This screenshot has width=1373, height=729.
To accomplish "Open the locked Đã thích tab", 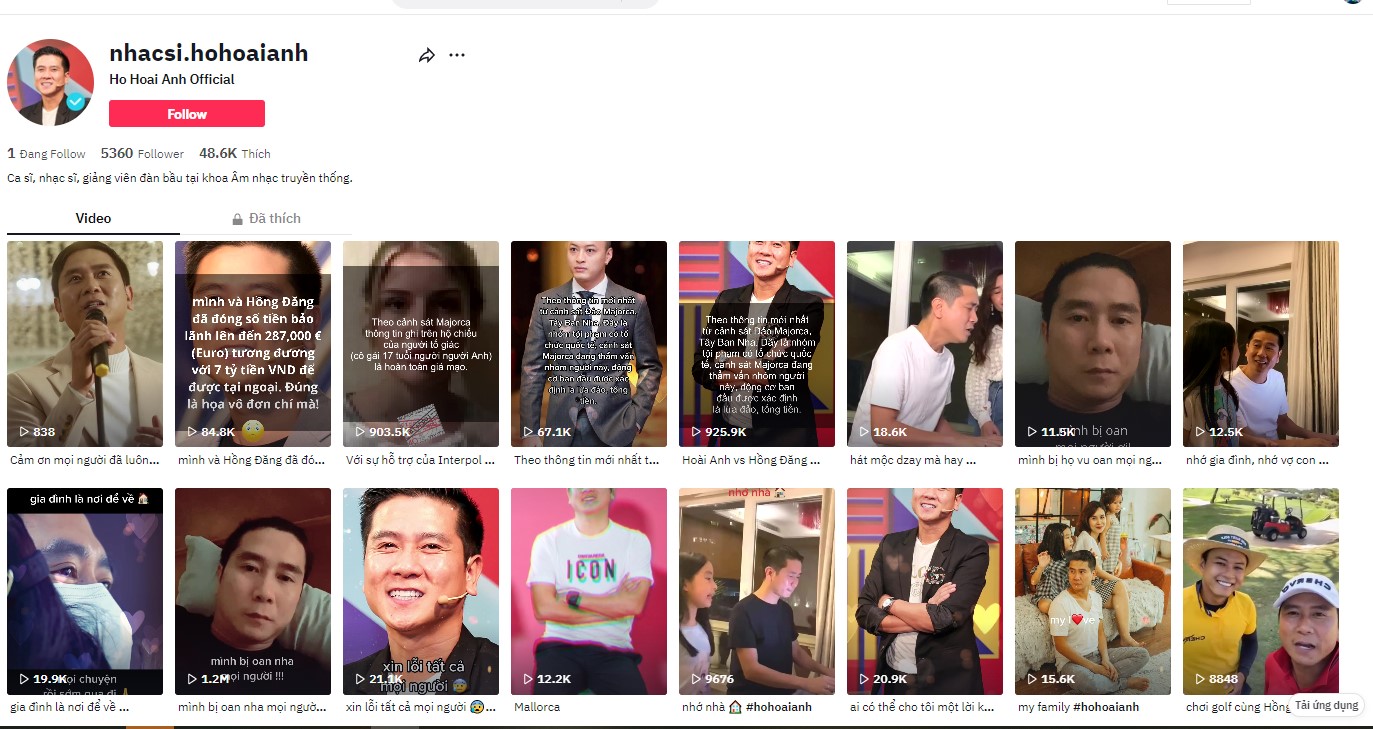I will point(266,218).
